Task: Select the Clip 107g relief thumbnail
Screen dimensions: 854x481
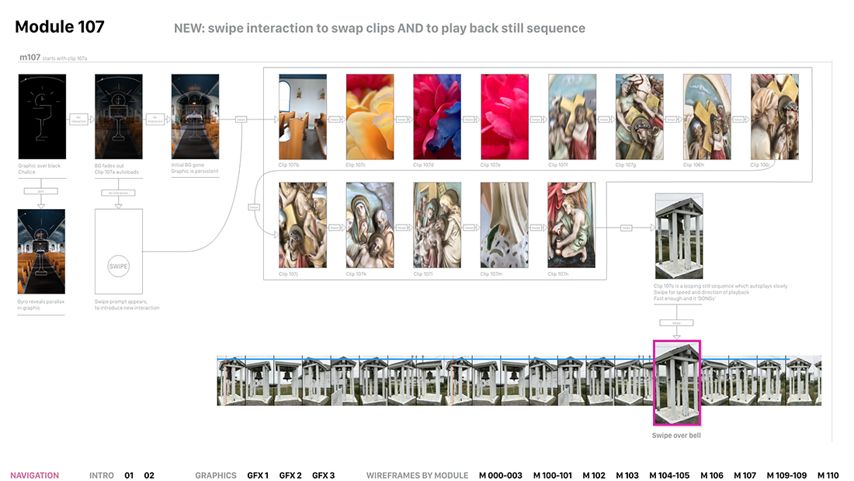Action: click(639, 117)
